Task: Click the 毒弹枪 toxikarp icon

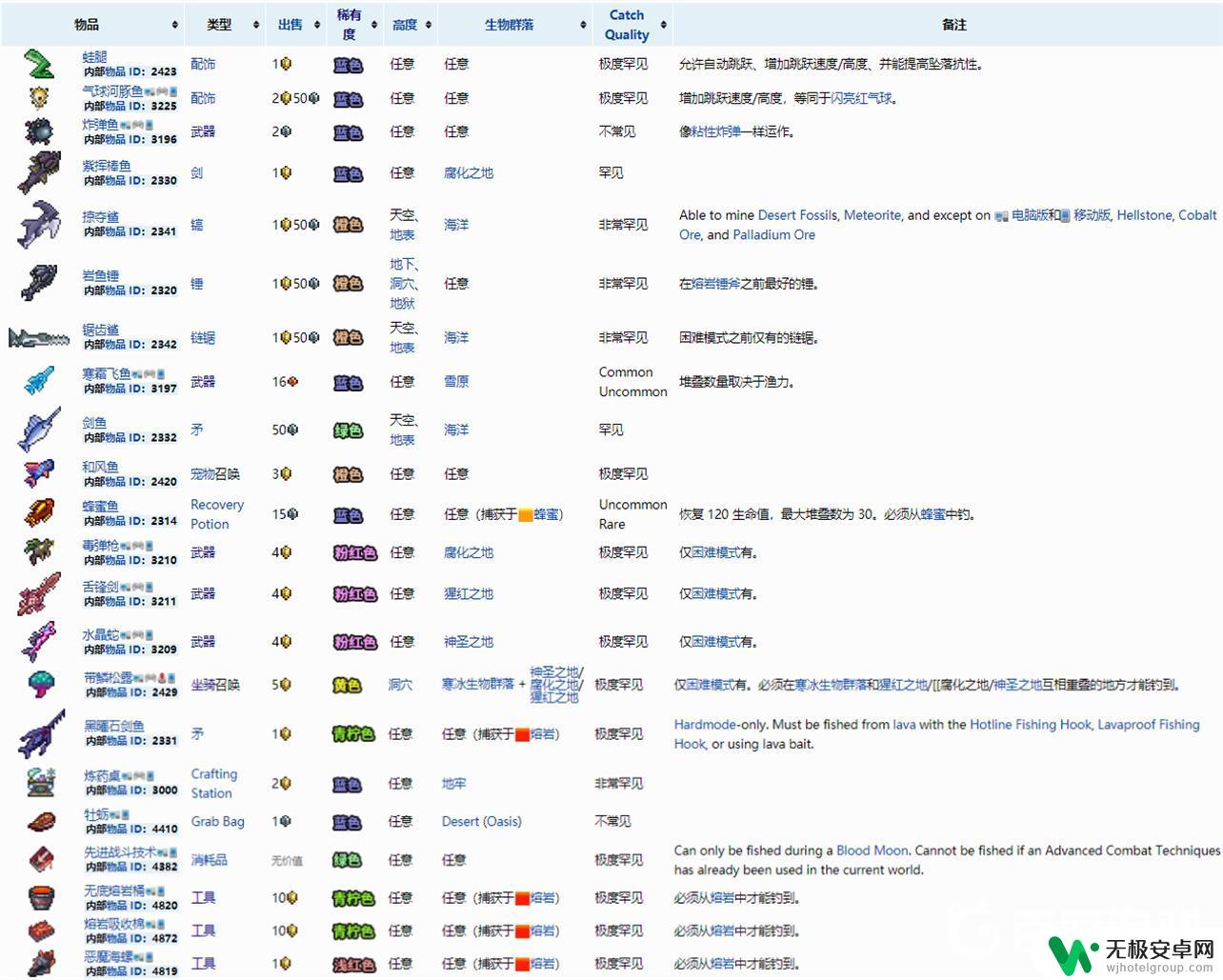Action: (39, 552)
